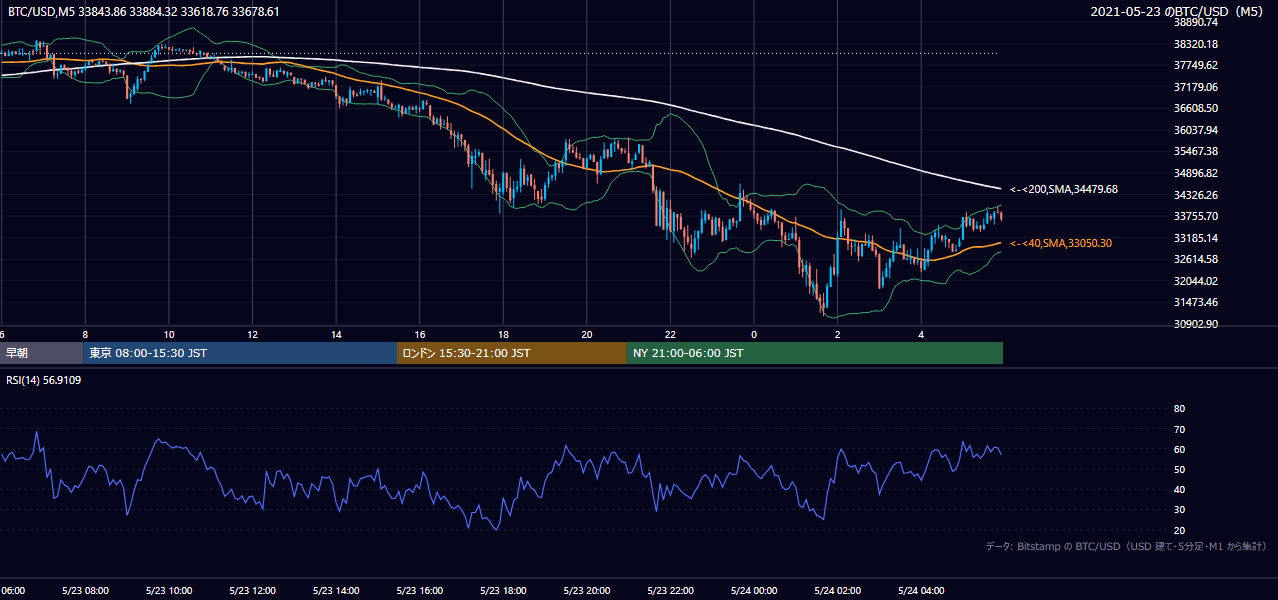
Task: Click RSI axis level 80
Action: [1179, 409]
